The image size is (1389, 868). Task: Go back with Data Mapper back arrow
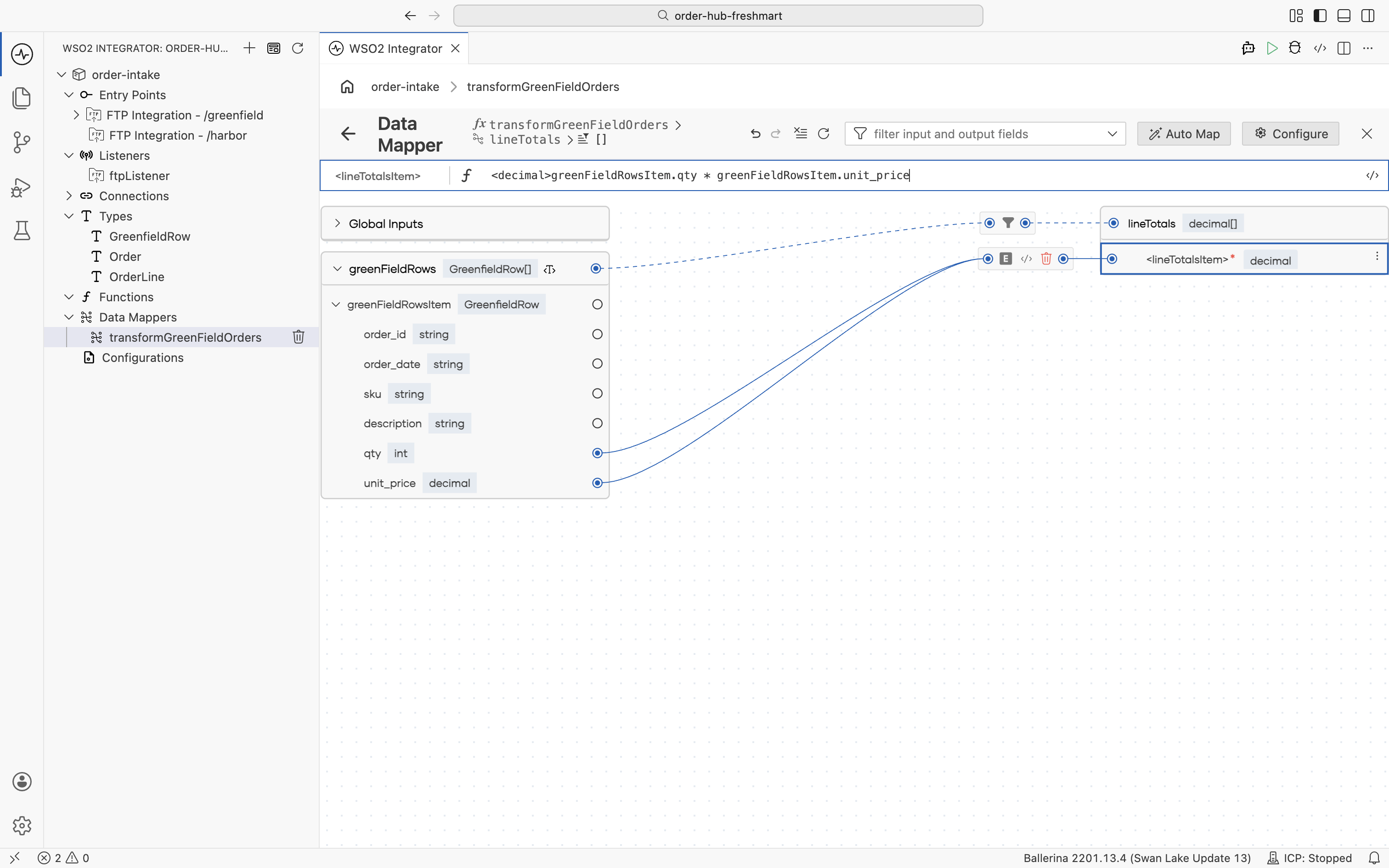pos(348,134)
